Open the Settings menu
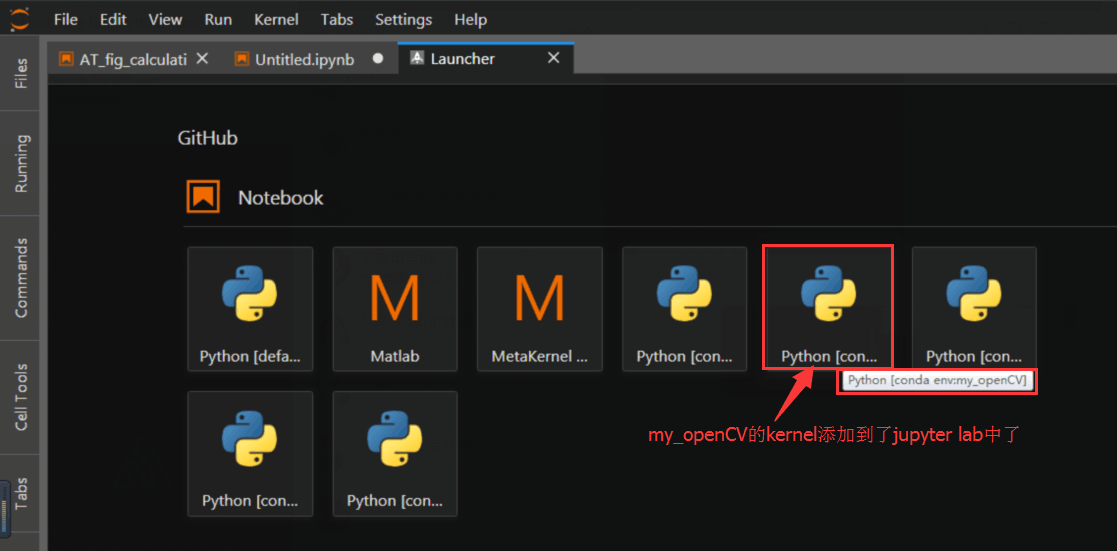1117x551 pixels. click(403, 20)
